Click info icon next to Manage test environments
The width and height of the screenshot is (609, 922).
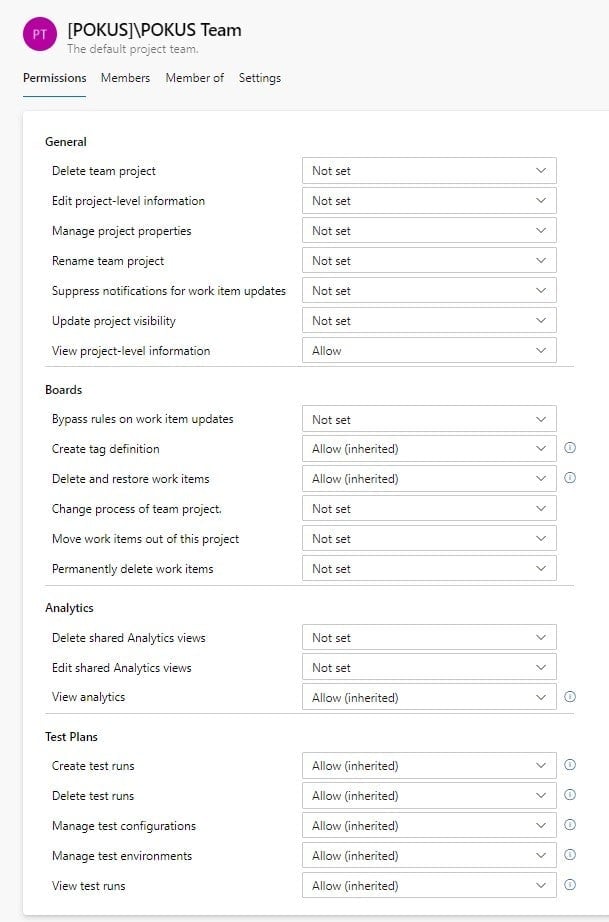[570, 856]
